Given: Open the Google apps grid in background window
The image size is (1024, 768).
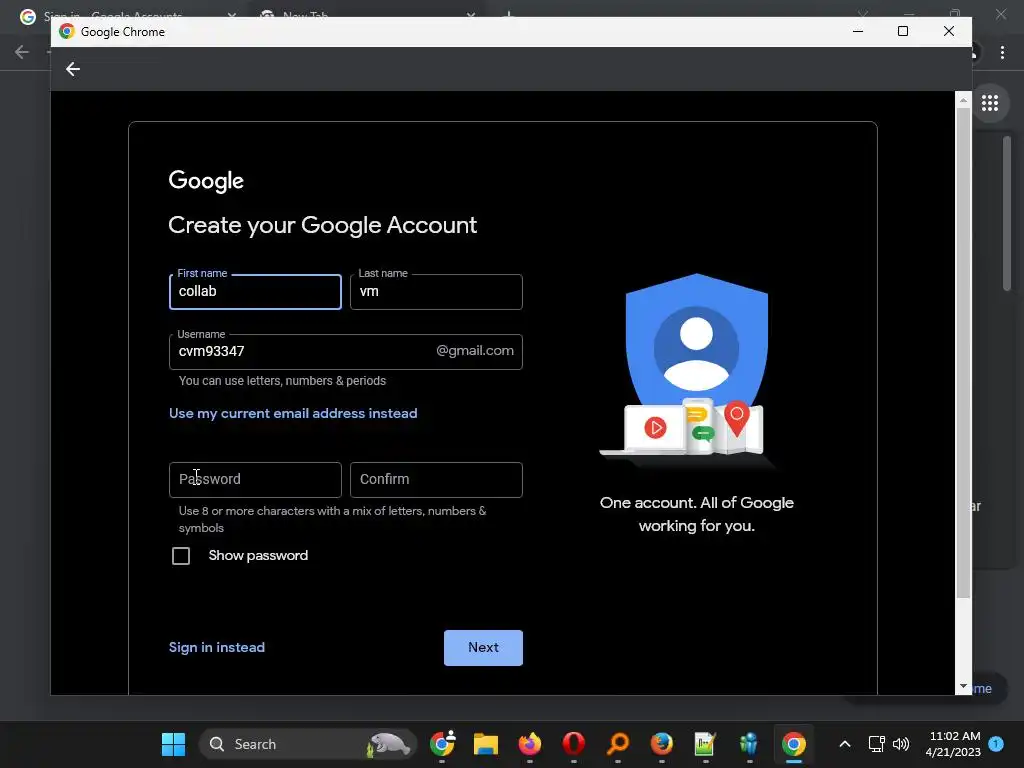Looking at the screenshot, I should tap(990, 103).
